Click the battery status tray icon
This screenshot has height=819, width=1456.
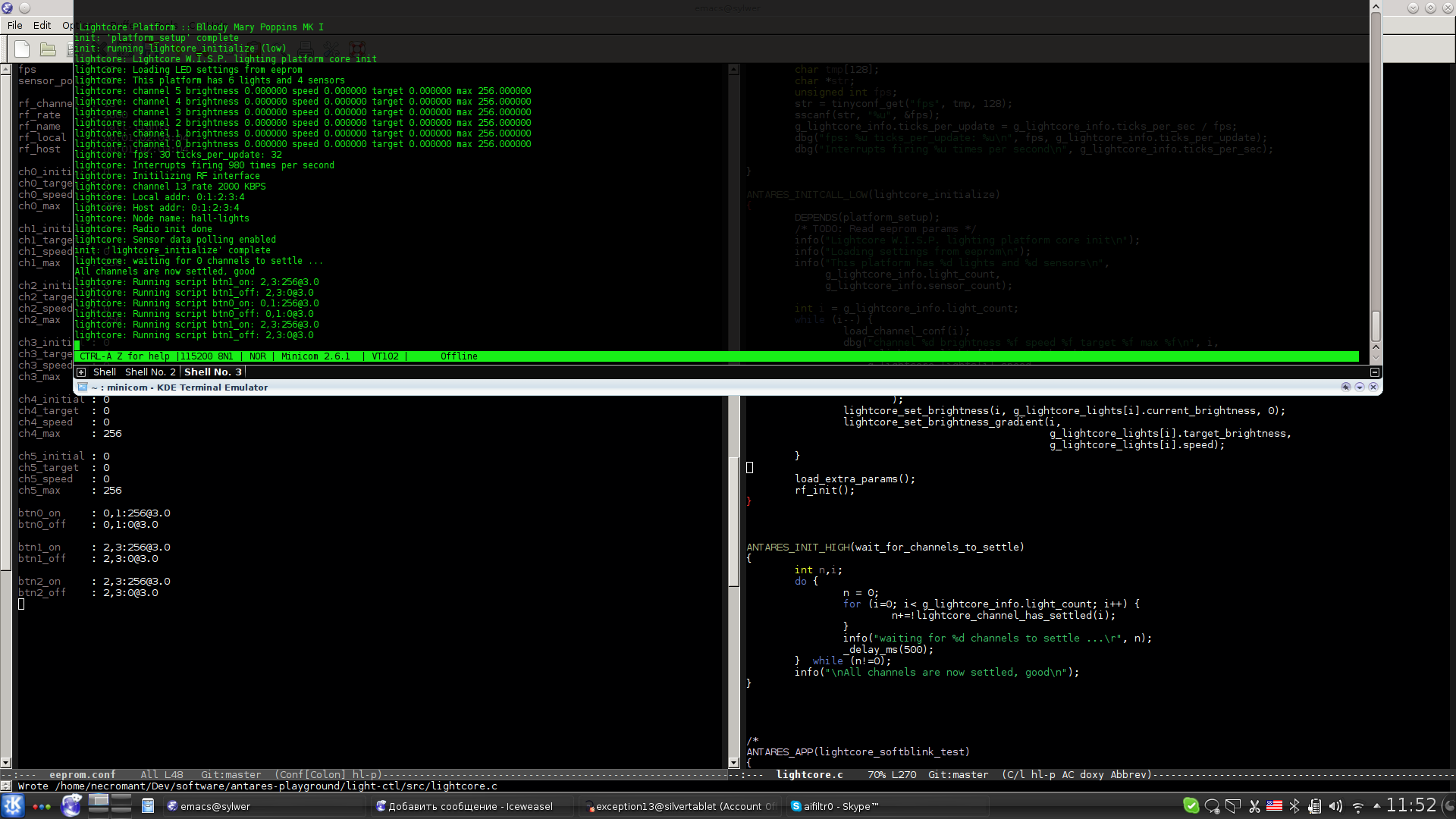1315,806
